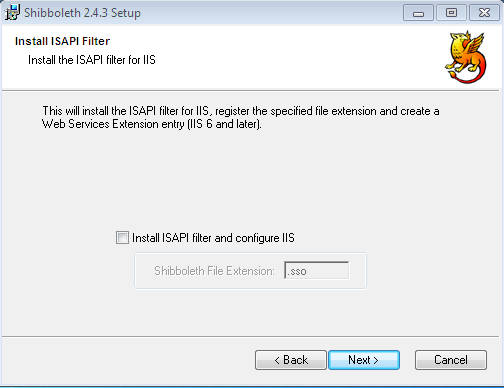Viewport: 504px width, 388px height.
Task: Click the left chevron on the Back button
Action: (x=277, y=360)
